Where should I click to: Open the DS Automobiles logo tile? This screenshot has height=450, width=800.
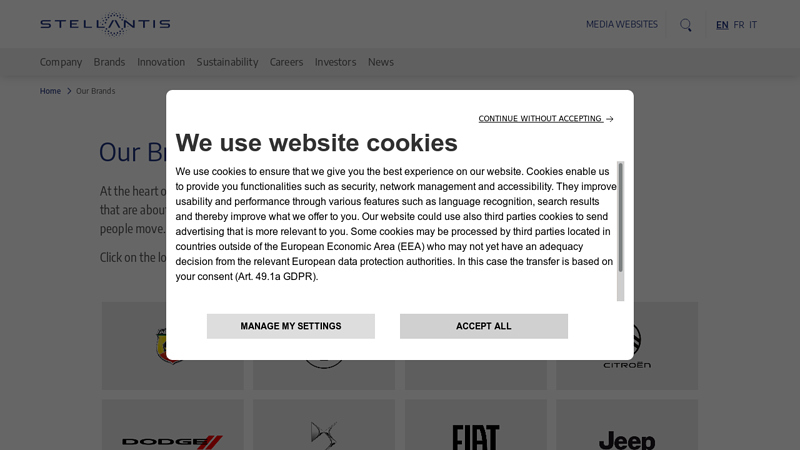pos(323,425)
